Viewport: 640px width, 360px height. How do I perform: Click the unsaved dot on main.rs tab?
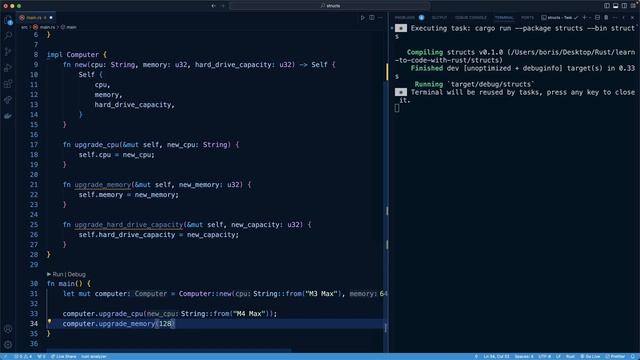(x=51, y=18)
